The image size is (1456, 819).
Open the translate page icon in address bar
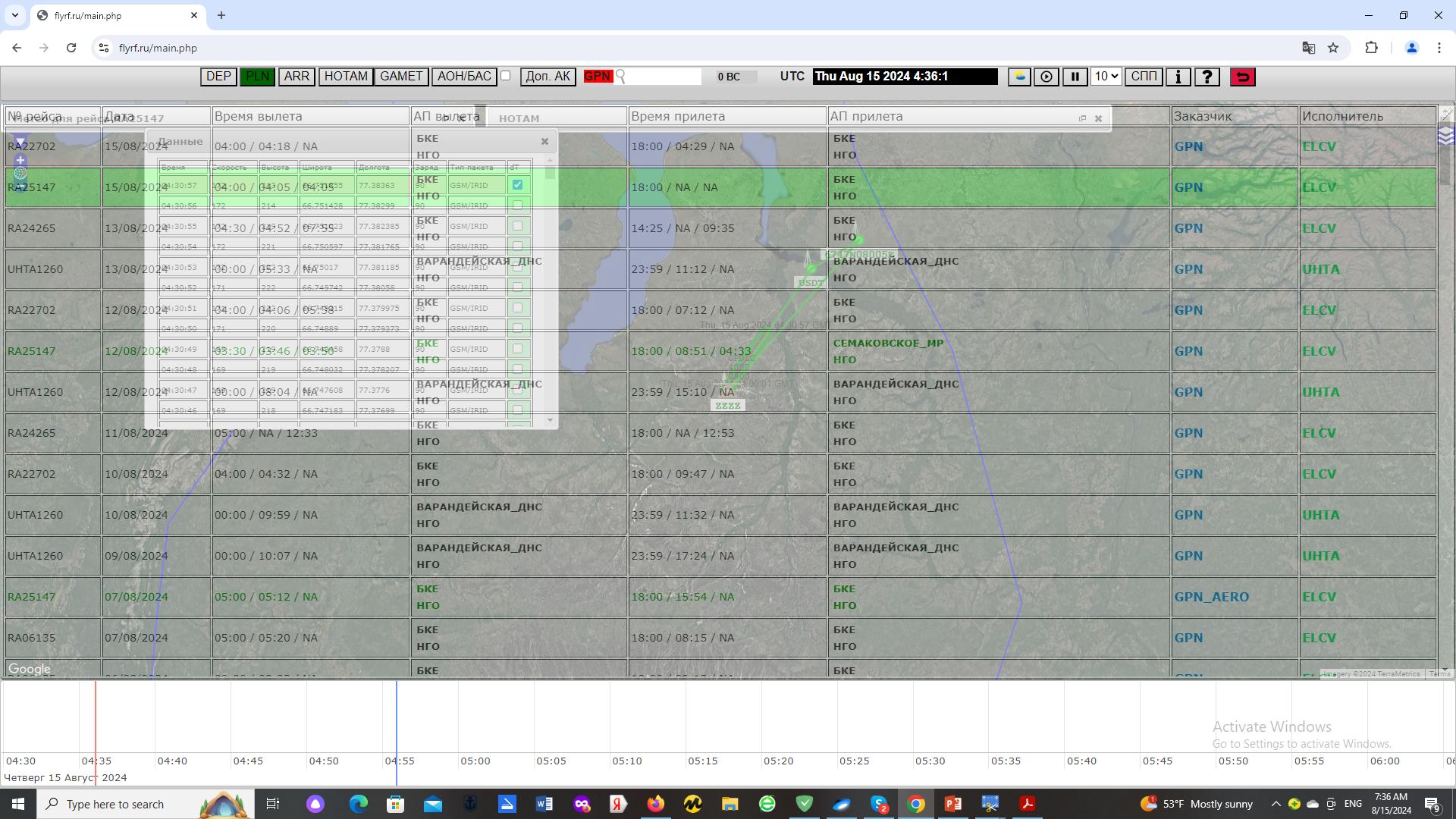pos(1308,48)
